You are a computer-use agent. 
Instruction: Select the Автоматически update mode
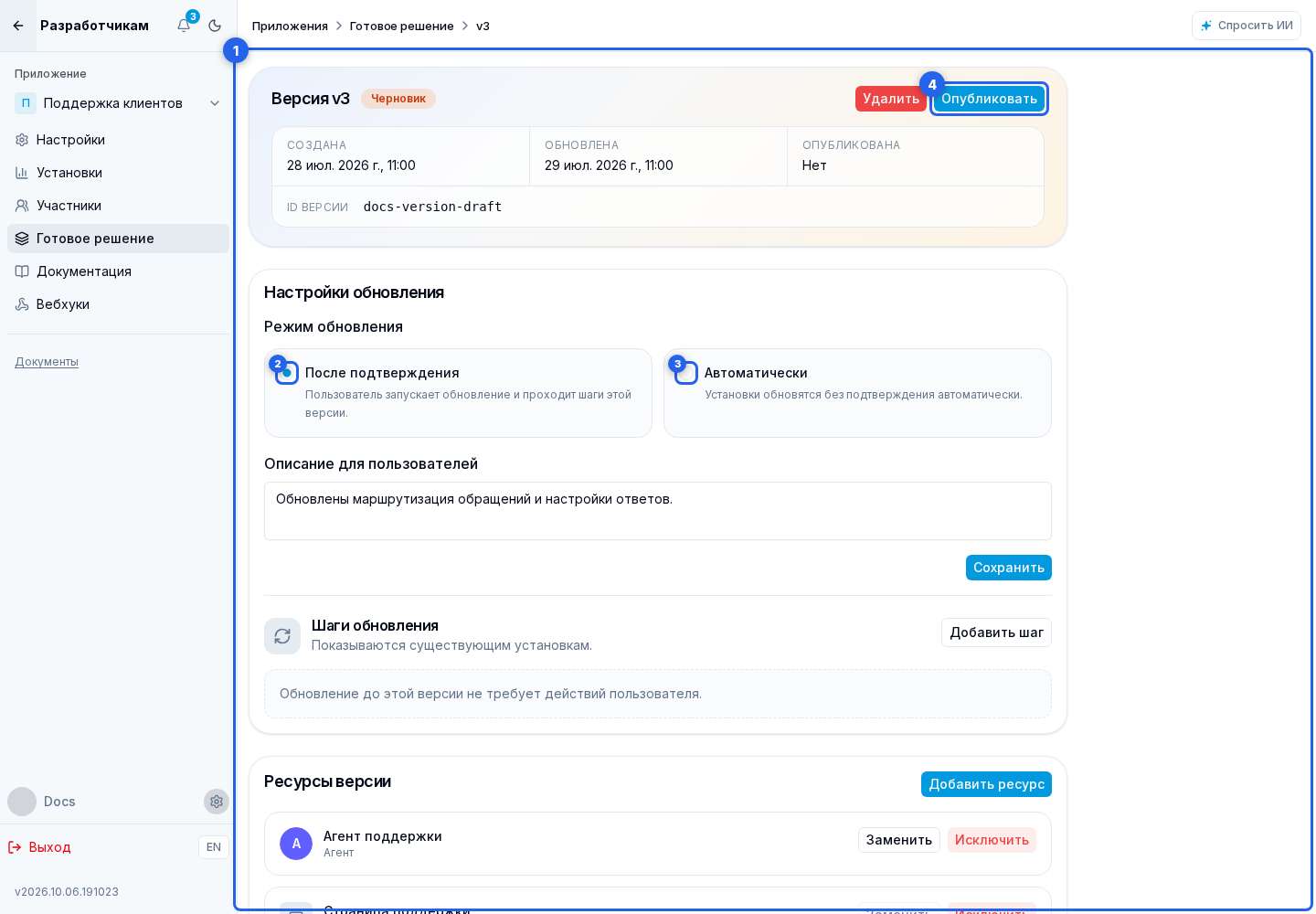tap(686, 373)
